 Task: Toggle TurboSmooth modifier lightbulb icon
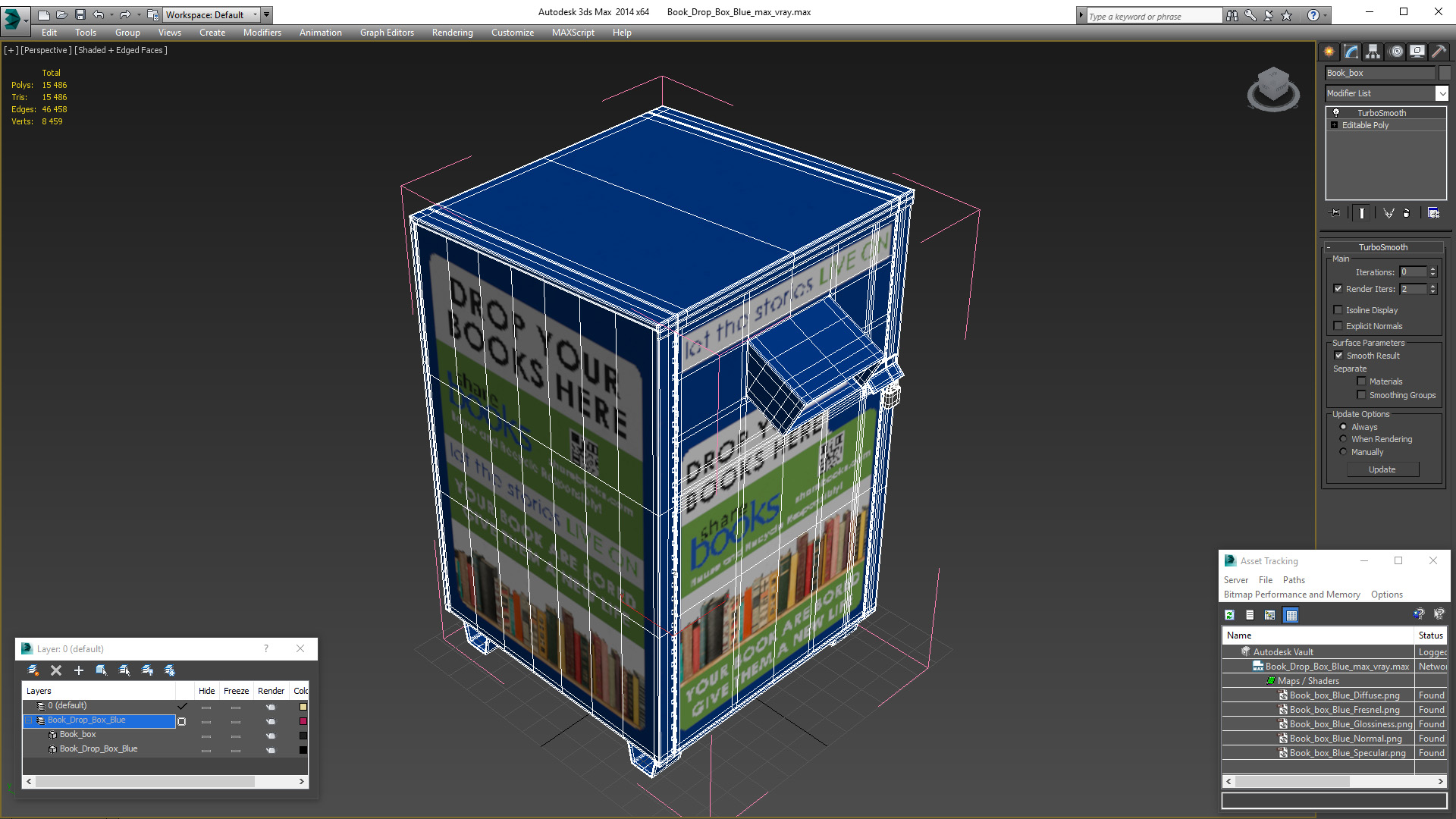[x=1336, y=113]
